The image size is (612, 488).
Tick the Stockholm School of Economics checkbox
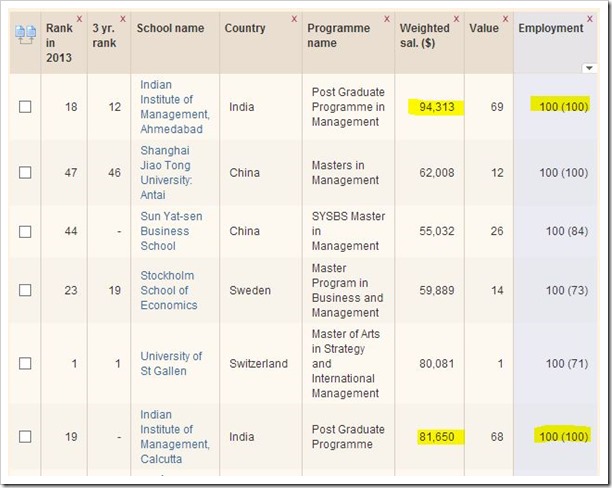25,290
